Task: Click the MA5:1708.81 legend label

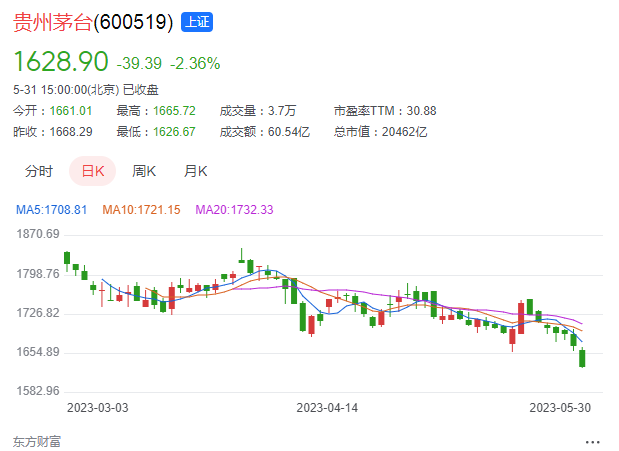Action: click(51, 209)
